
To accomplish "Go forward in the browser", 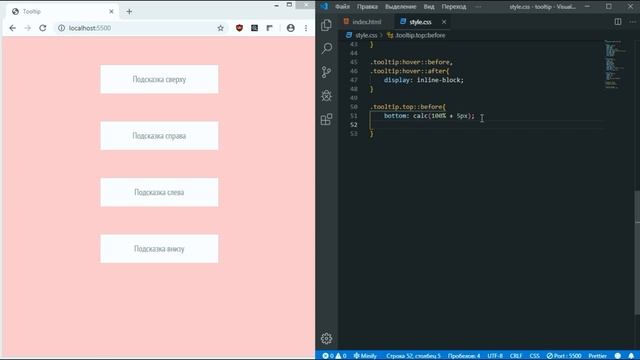I will tap(27, 28).
